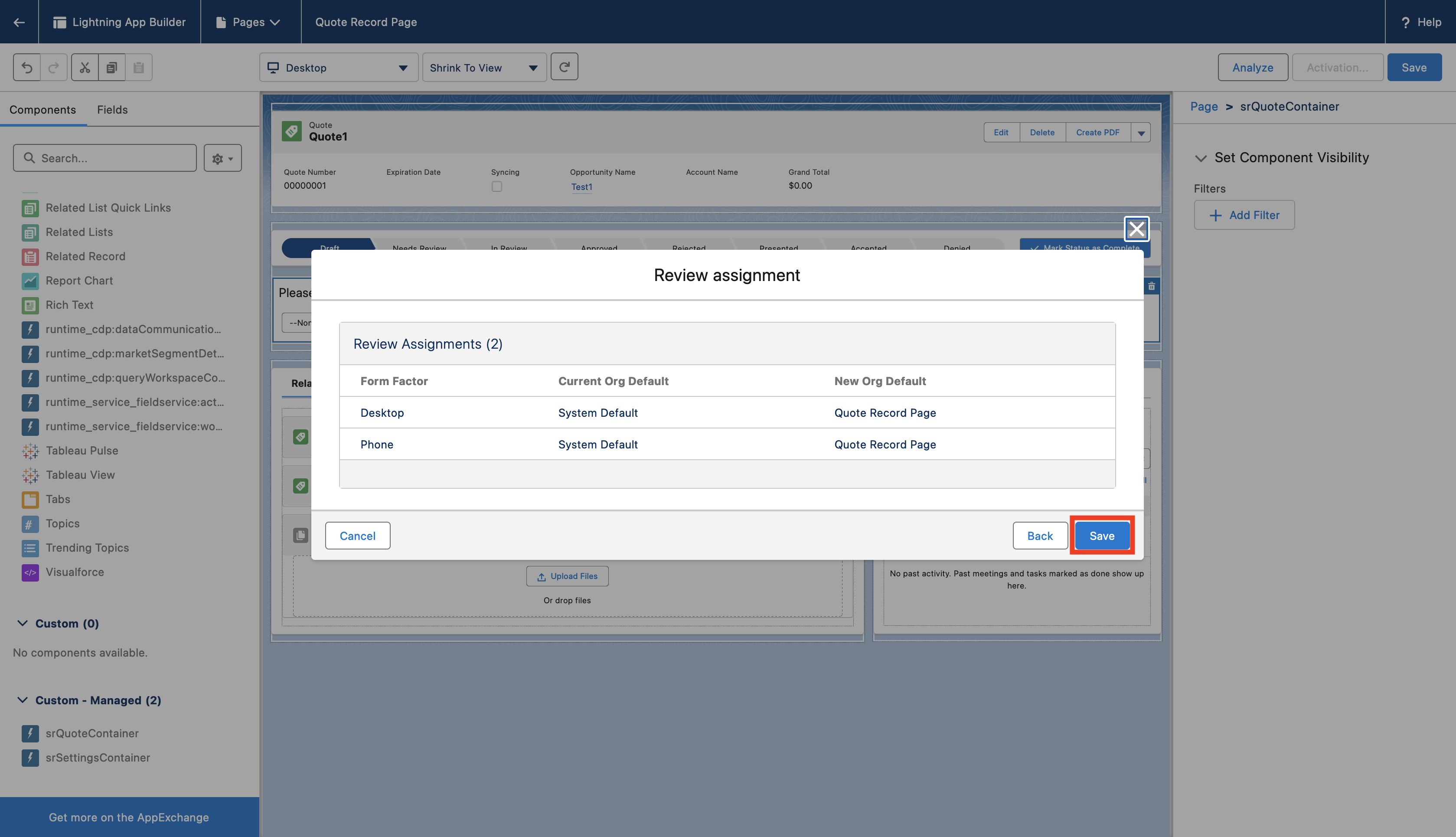1456x837 pixels.
Task: Collapse the Custom - Managed section
Action: (23, 700)
